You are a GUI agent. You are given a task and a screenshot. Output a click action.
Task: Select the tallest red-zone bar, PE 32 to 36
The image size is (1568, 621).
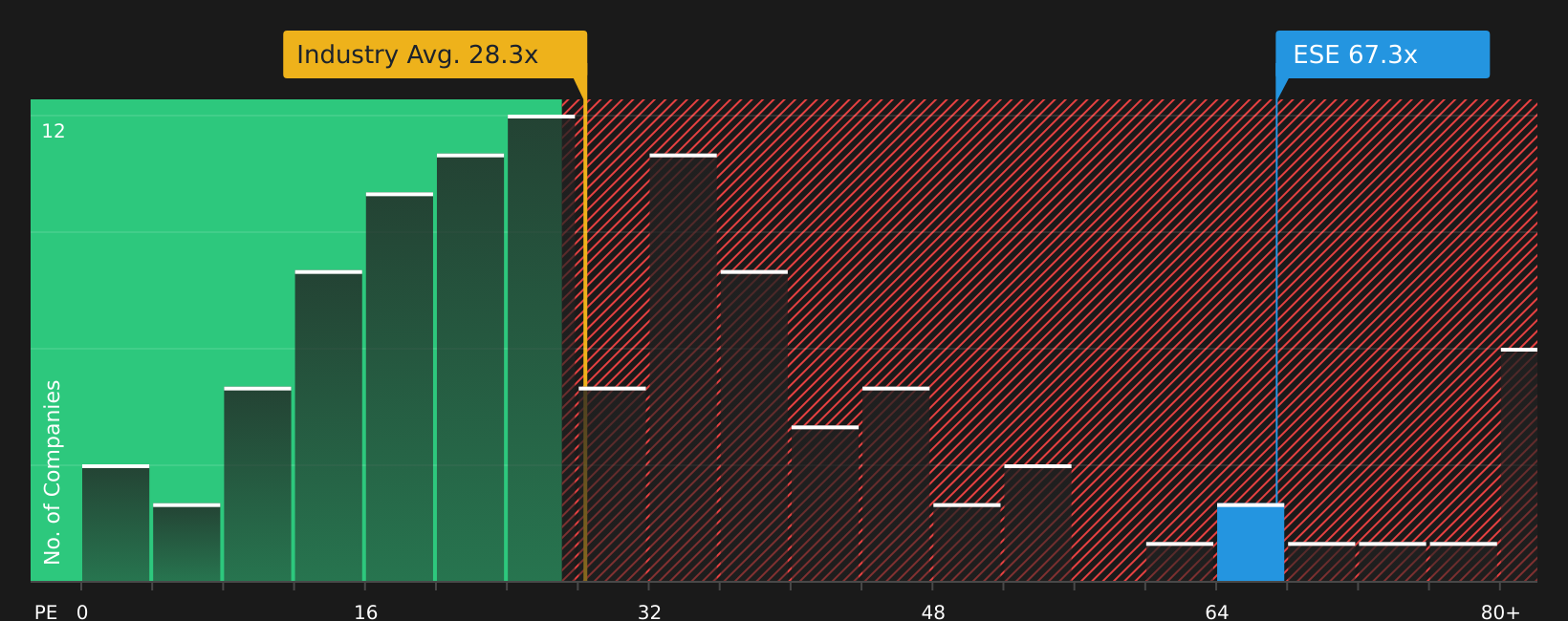pyautogui.click(x=683, y=368)
